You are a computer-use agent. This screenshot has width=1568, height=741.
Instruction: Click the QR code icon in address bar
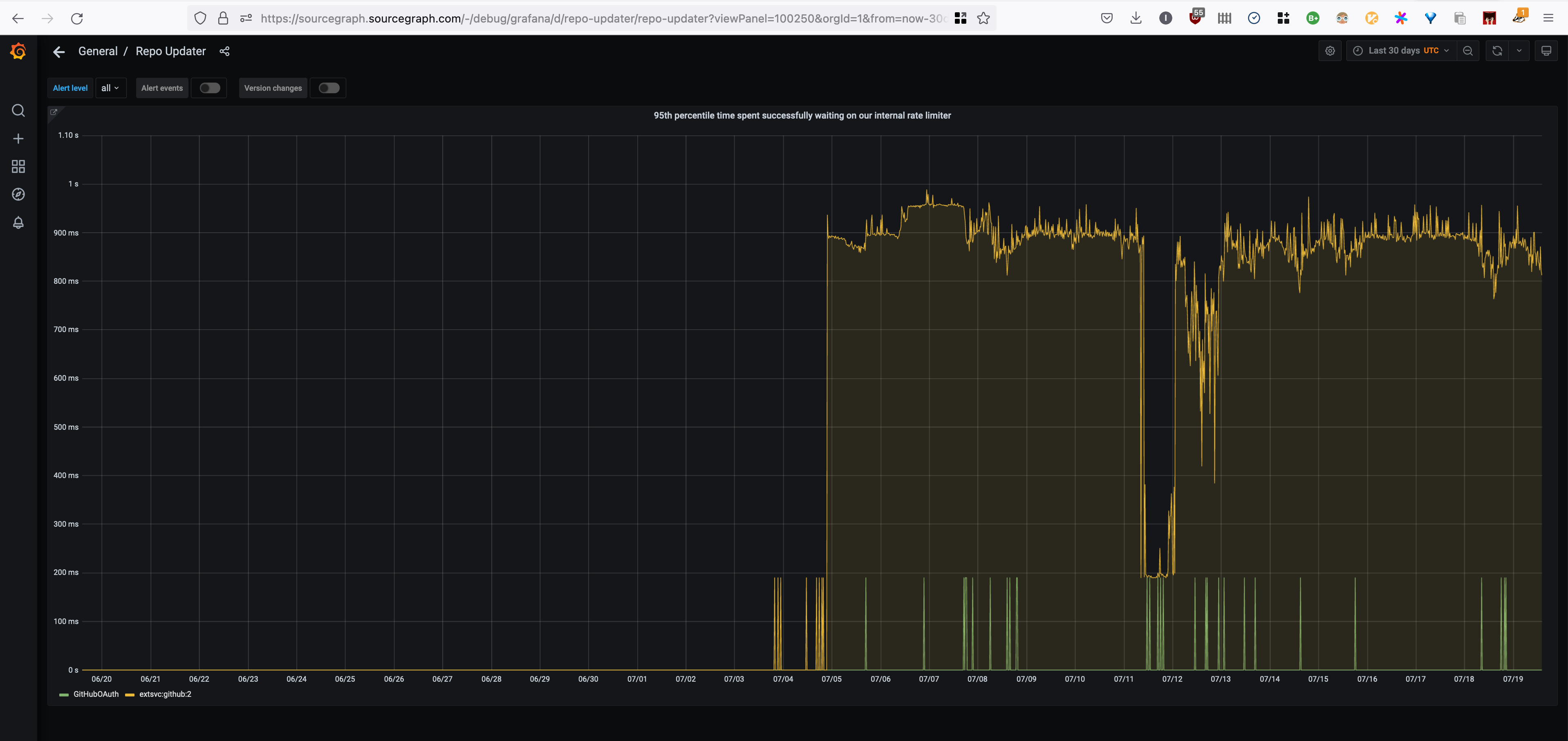click(961, 18)
